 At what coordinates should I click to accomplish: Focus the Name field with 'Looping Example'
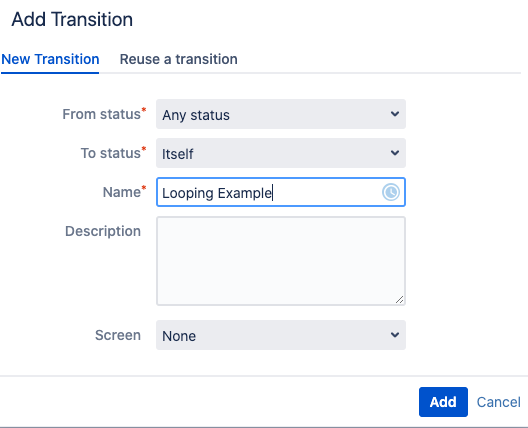281,192
